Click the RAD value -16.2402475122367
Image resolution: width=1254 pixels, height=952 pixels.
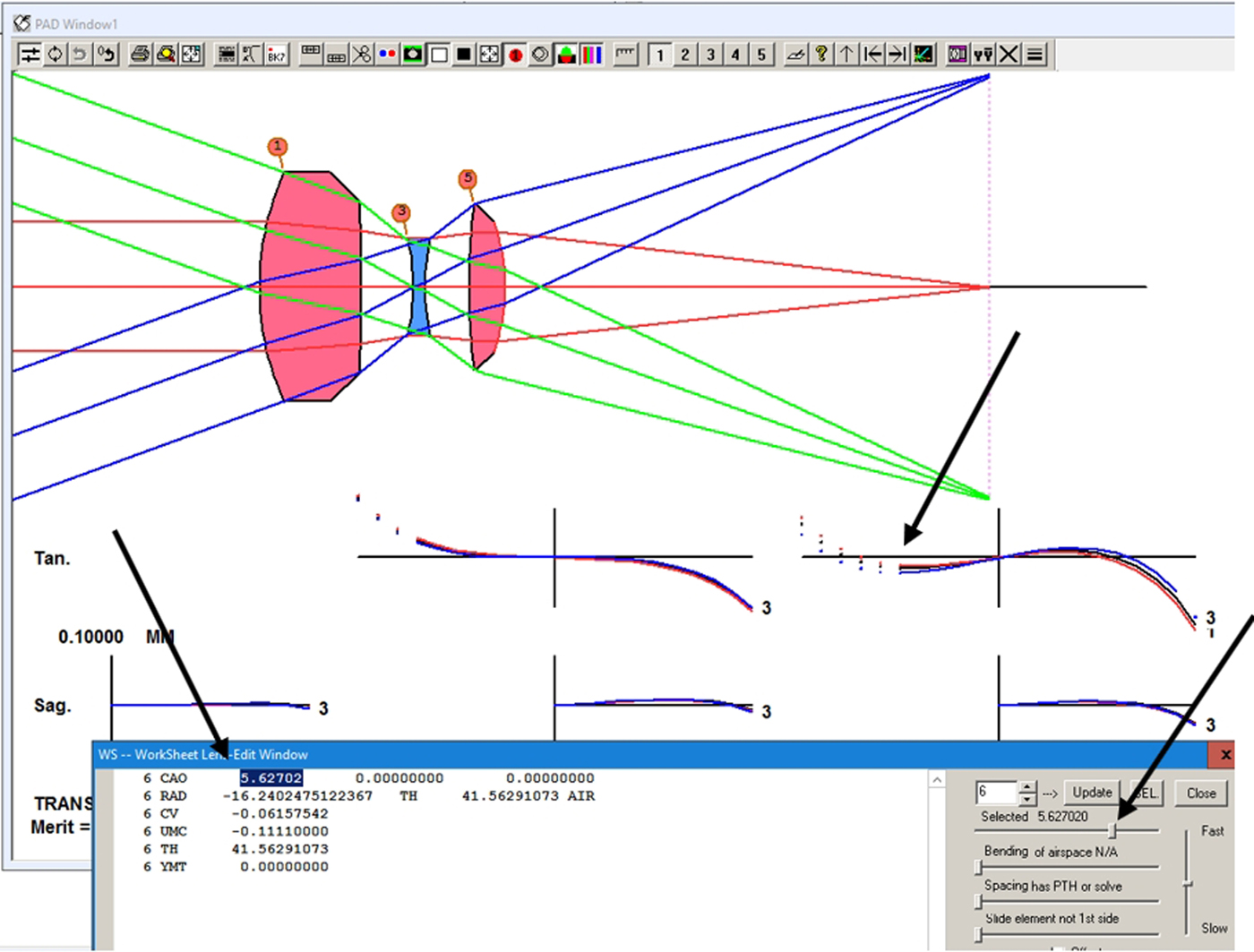297,796
